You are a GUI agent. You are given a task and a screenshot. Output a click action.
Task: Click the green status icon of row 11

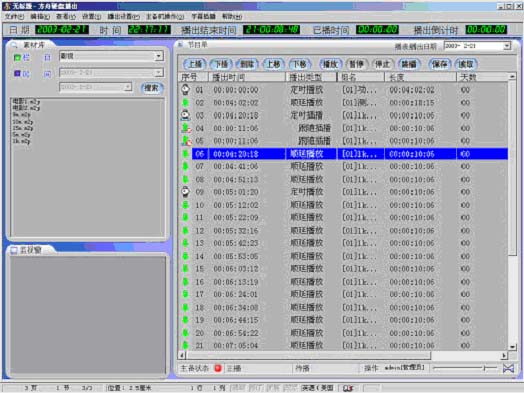point(185,218)
